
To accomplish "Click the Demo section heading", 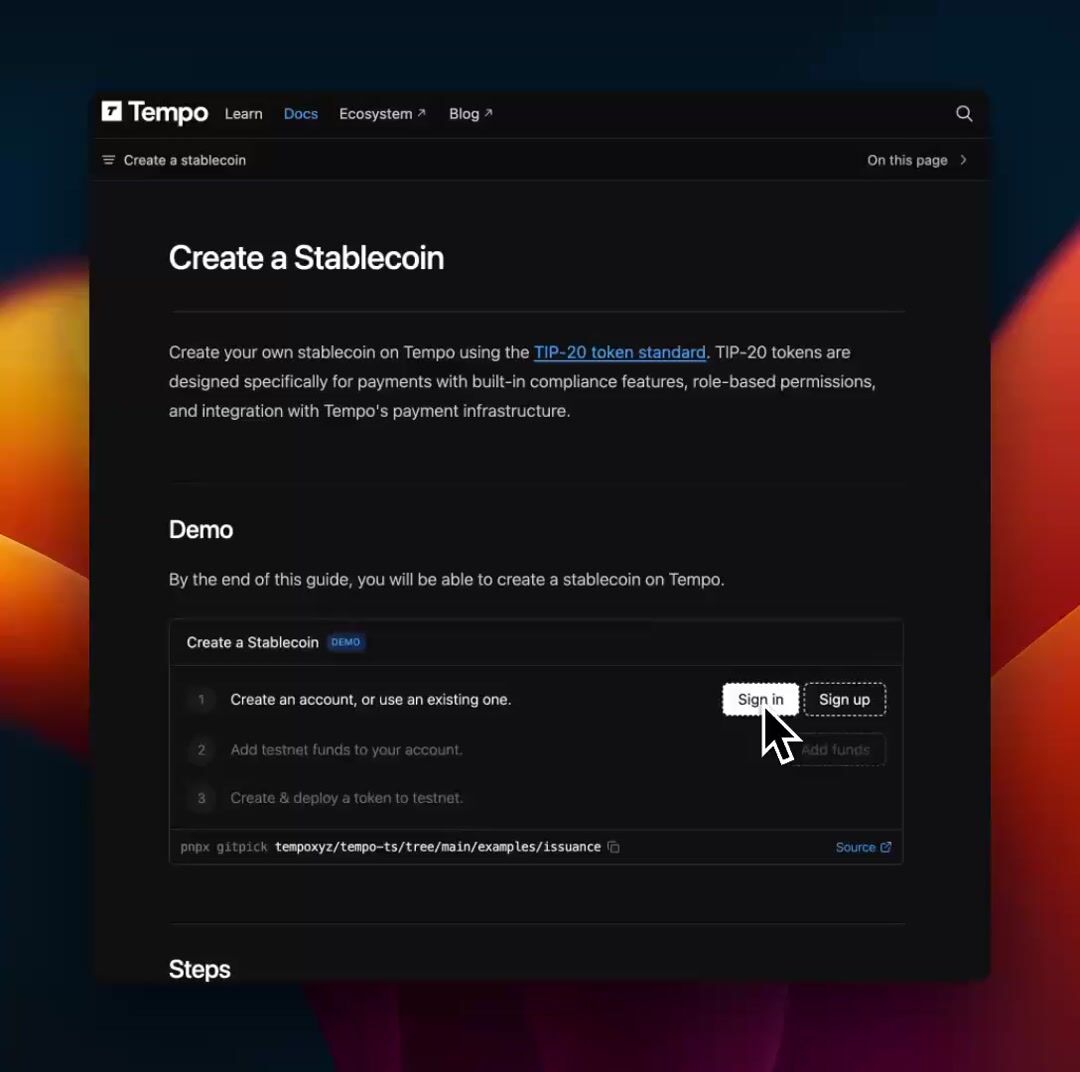I will point(200,529).
